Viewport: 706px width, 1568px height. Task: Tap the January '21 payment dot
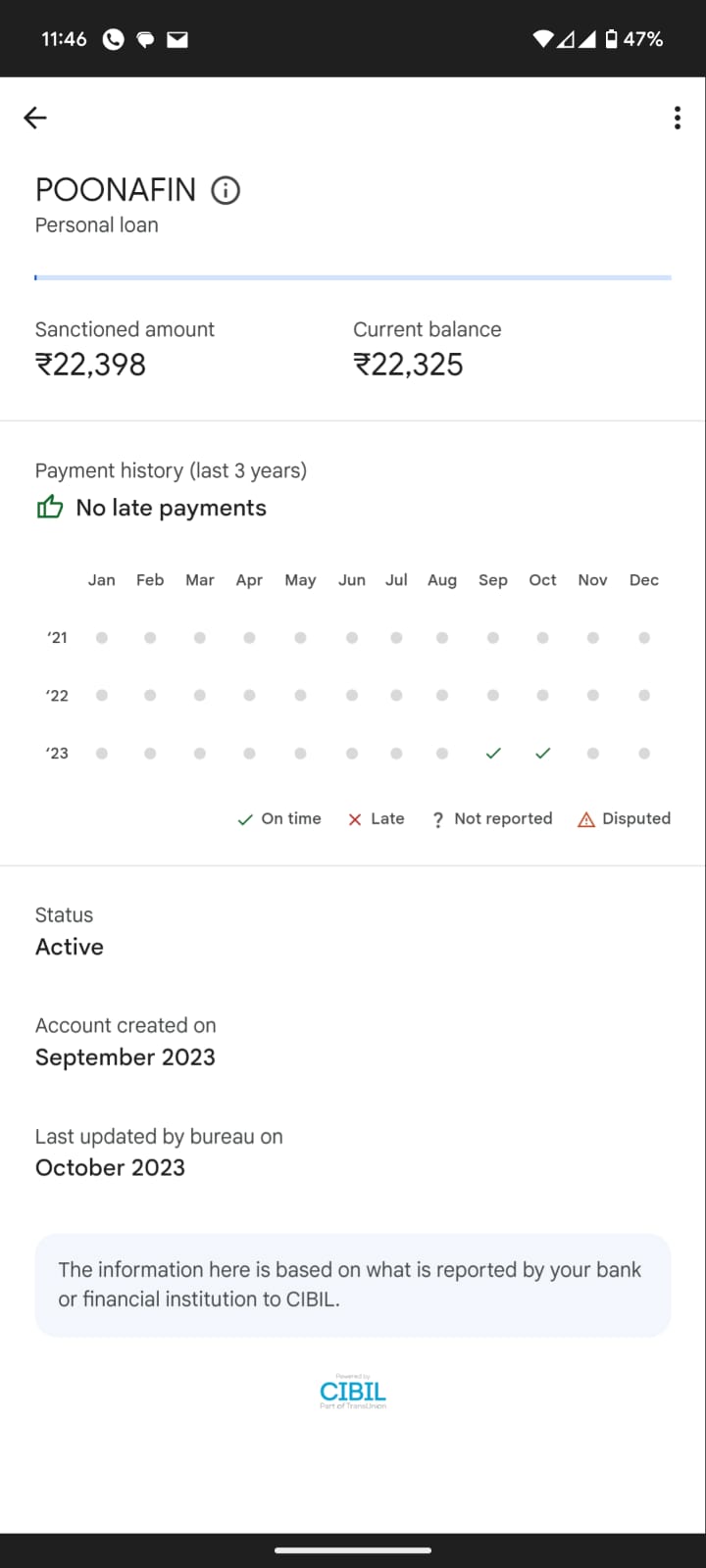click(x=102, y=638)
